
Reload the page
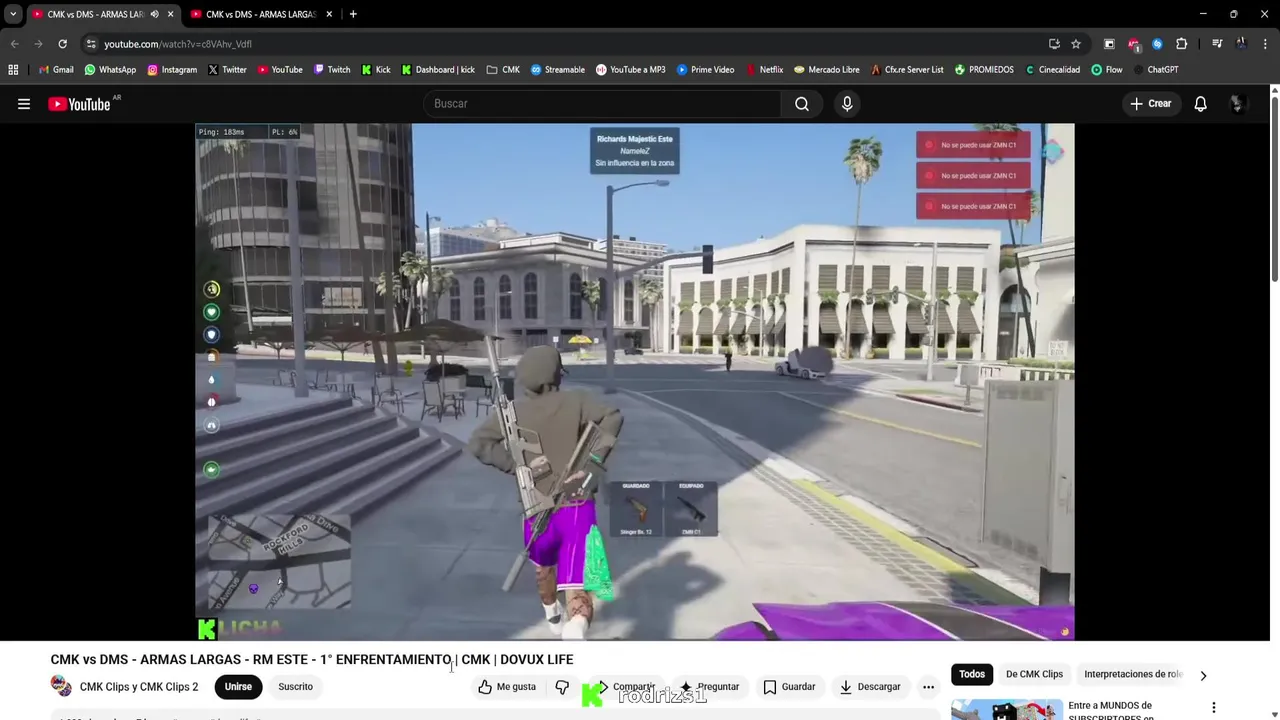[62, 44]
